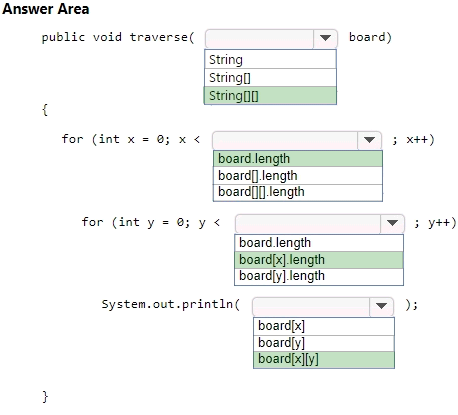The height and width of the screenshot is (415, 458).
Task: Open the y loop condition dropdown arrow
Action: 392,223
